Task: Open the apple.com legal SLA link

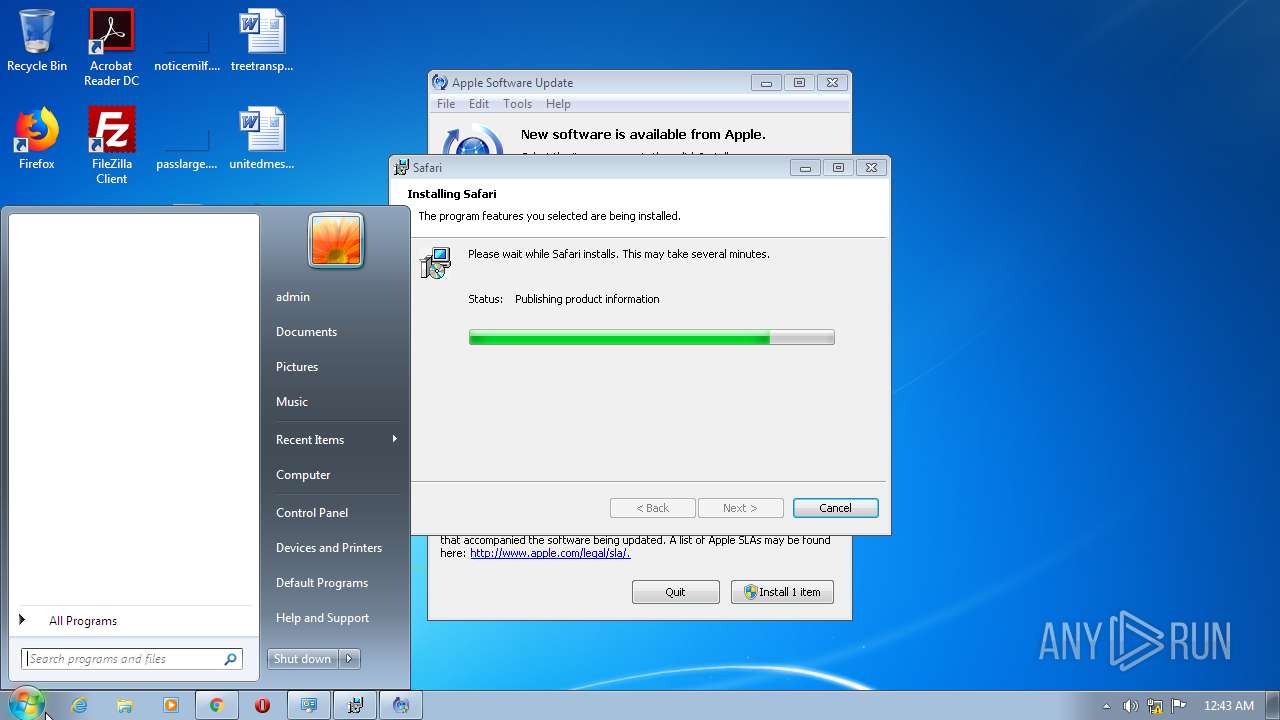Action: (x=550, y=553)
